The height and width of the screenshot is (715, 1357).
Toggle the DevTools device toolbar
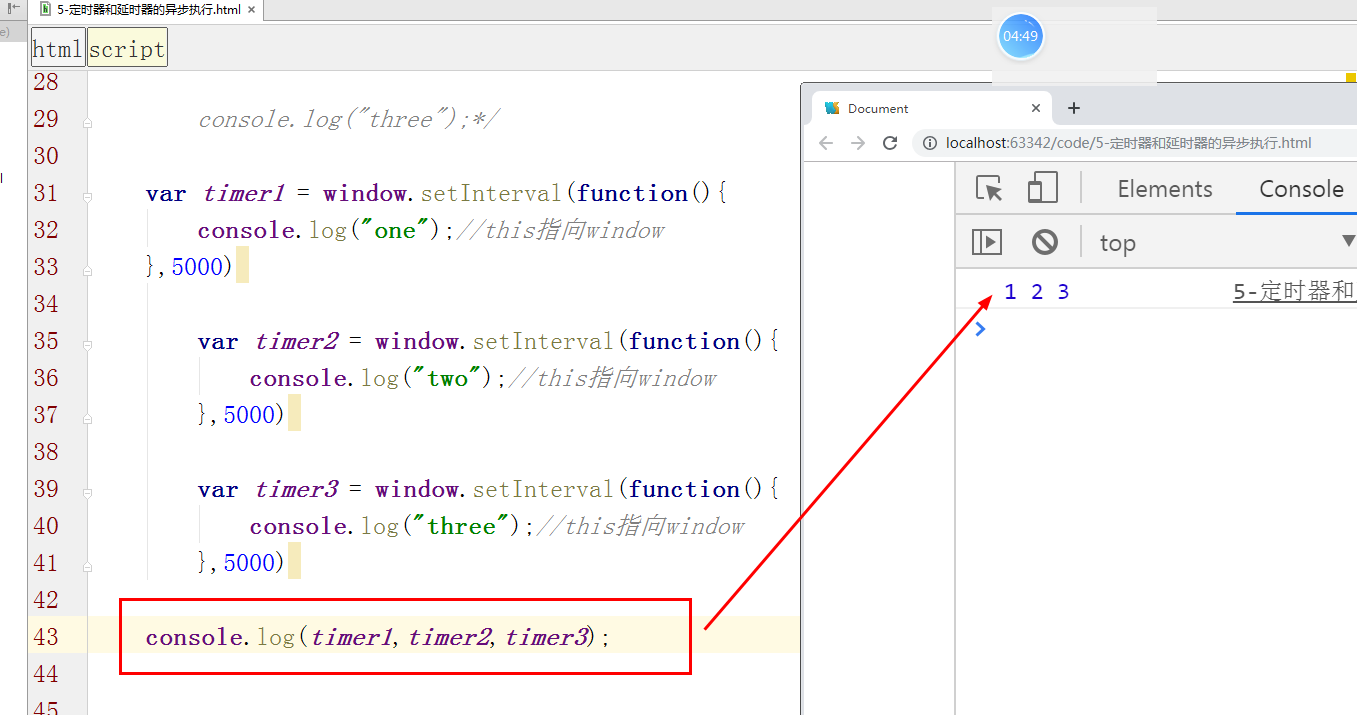tap(1043, 188)
